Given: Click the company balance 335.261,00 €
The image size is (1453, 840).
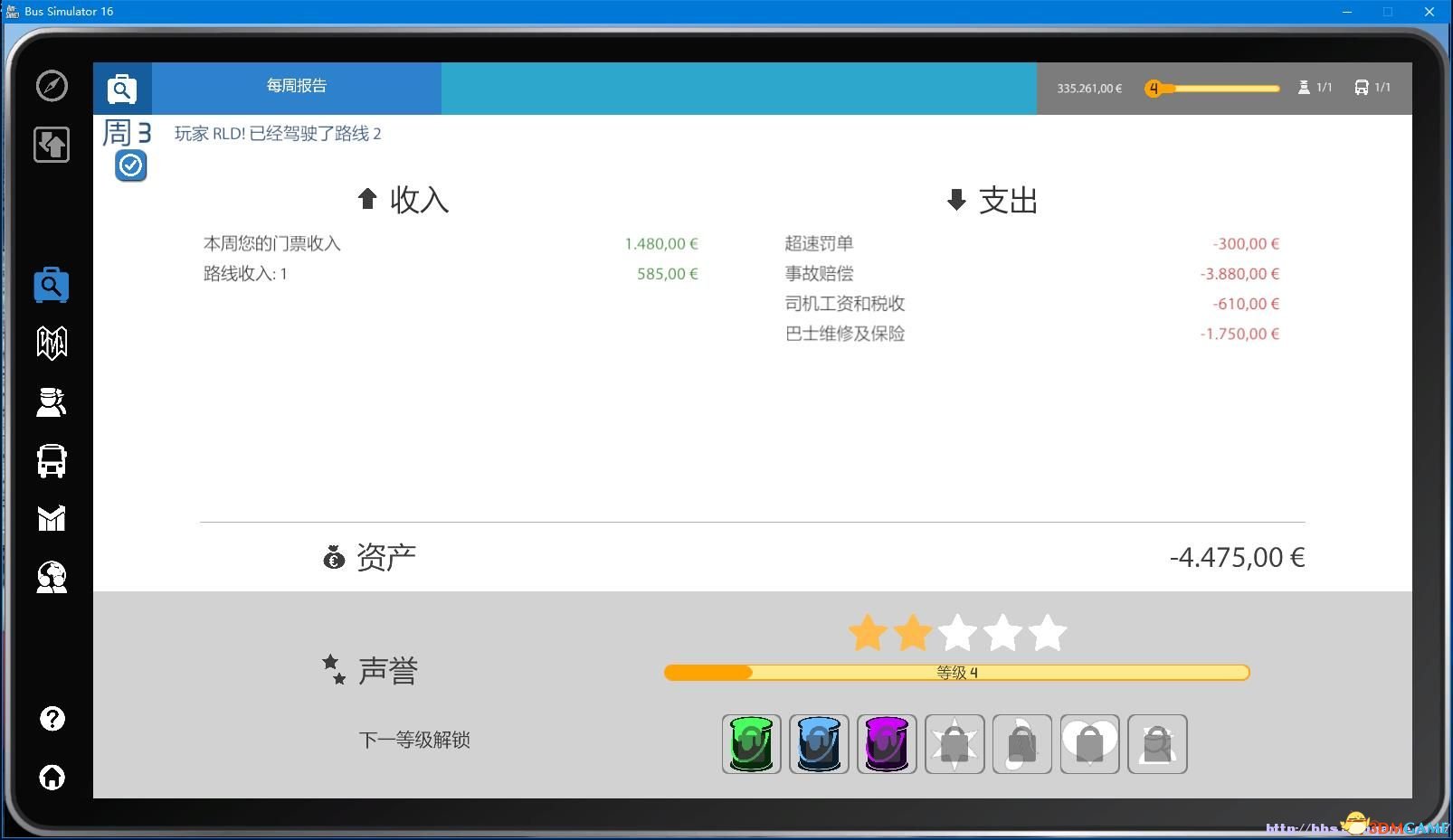Looking at the screenshot, I should pyautogui.click(x=1089, y=89).
